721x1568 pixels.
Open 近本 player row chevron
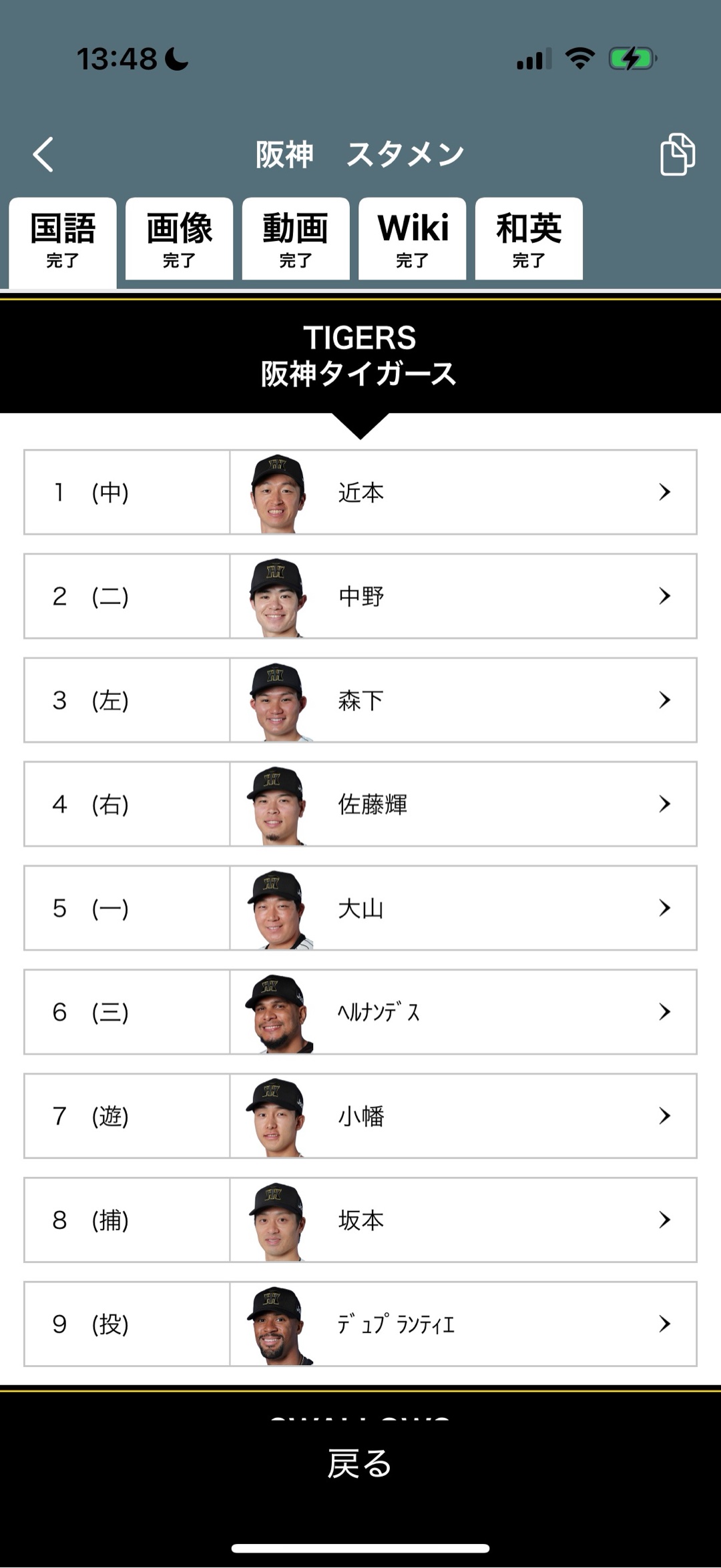664,493
